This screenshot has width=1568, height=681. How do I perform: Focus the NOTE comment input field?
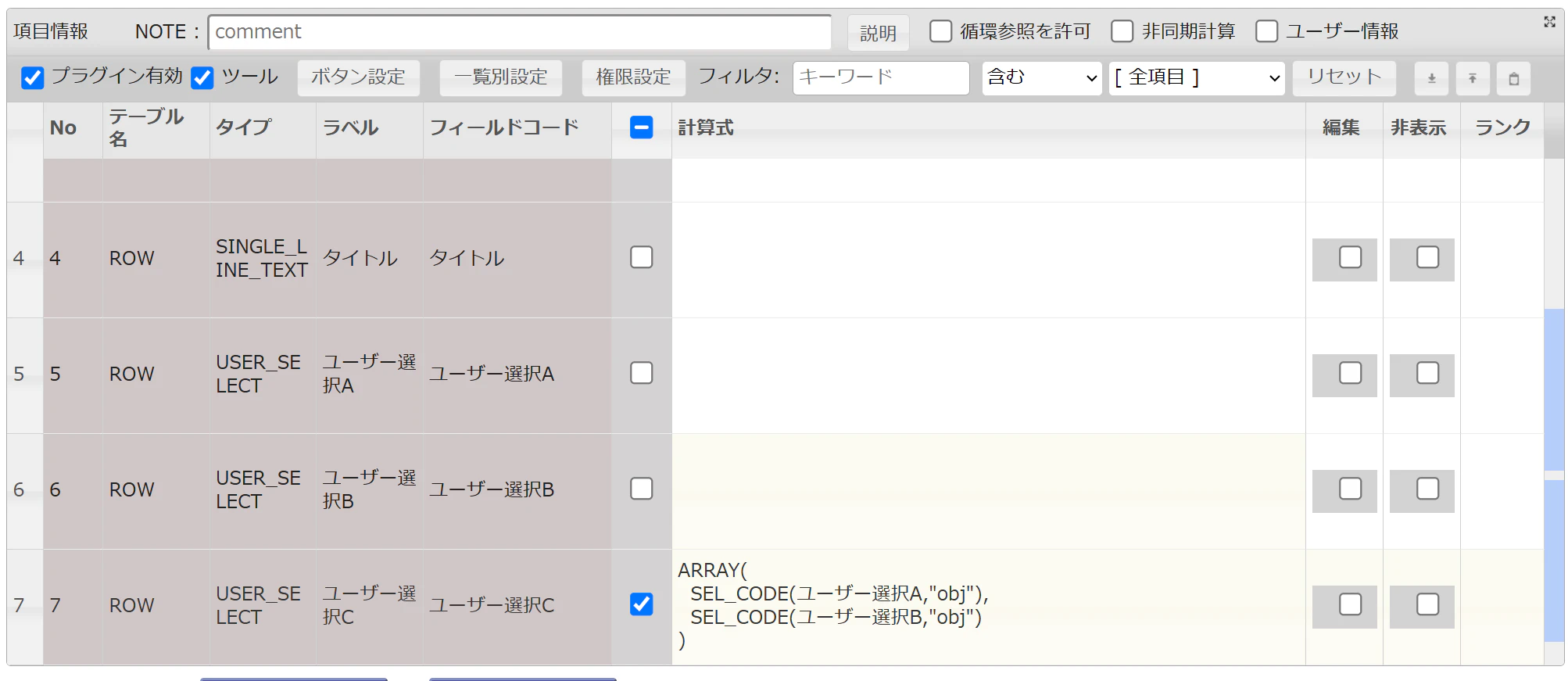coord(520,32)
